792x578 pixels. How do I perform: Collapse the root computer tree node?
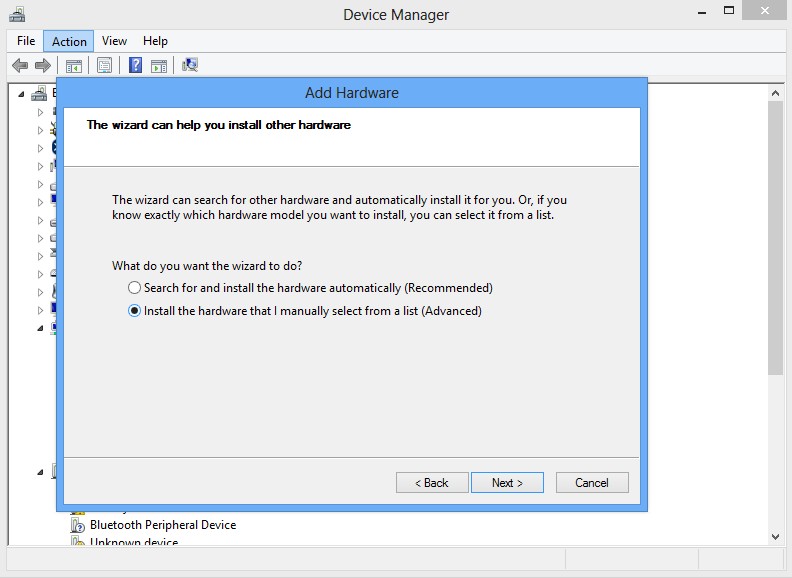(21, 94)
